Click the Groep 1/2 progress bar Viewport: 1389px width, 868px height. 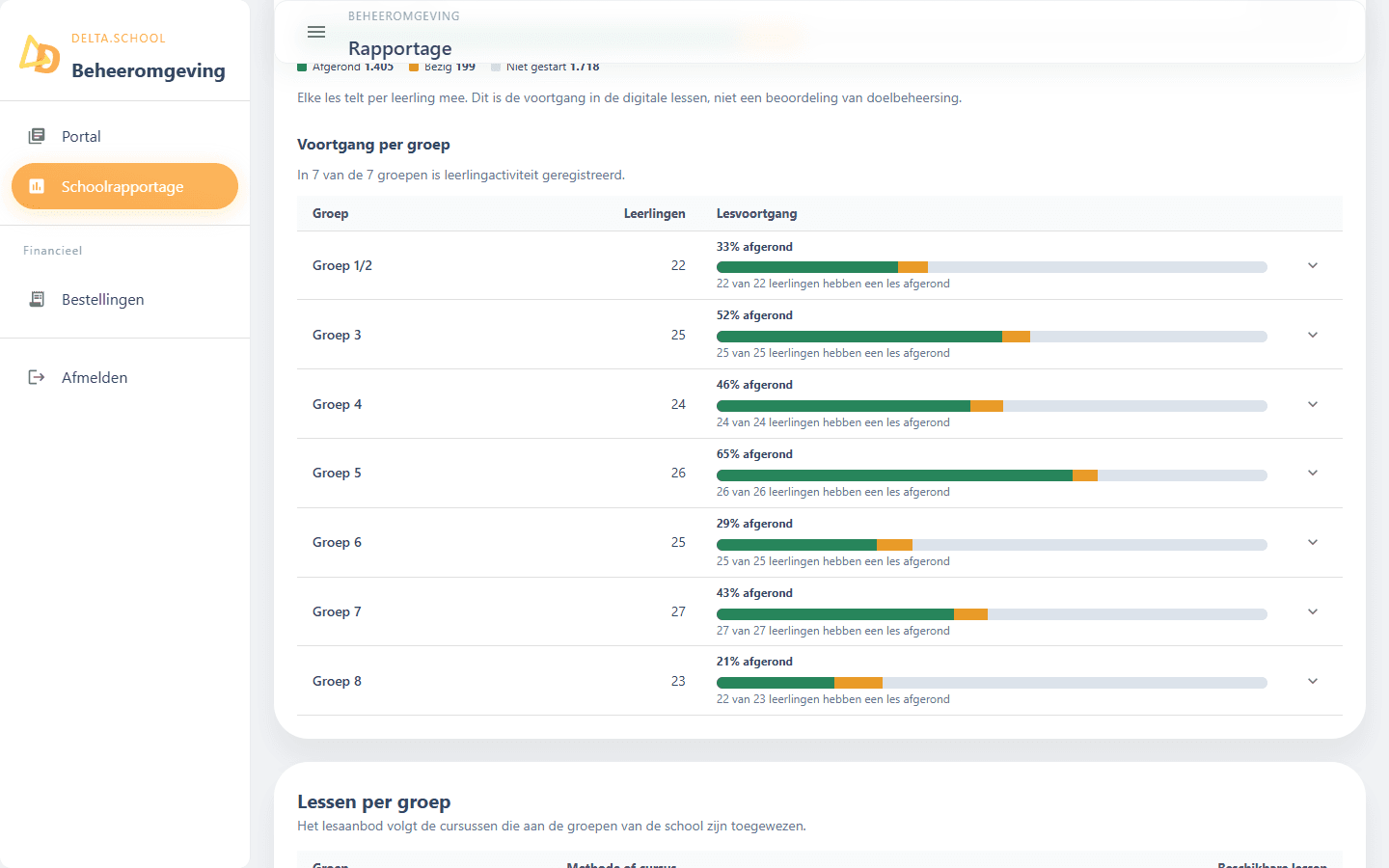coord(992,267)
